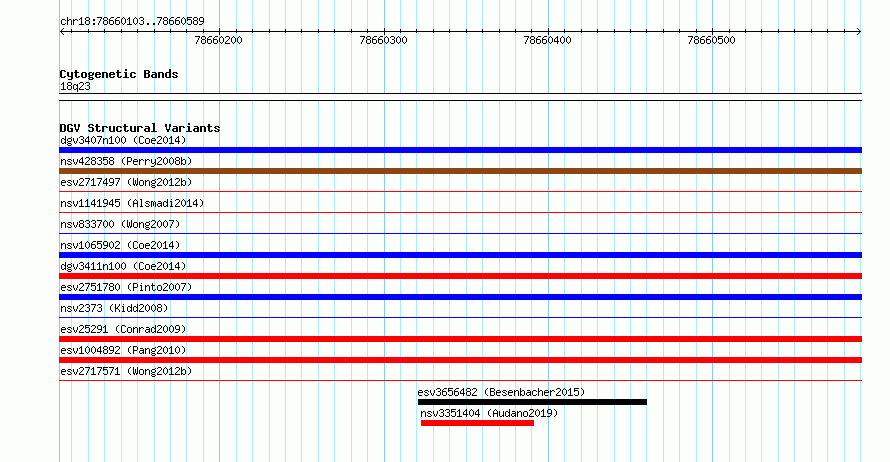Select the dgv3411n100 (Coe2014) label
The image size is (890, 462).
pos(123,266)
